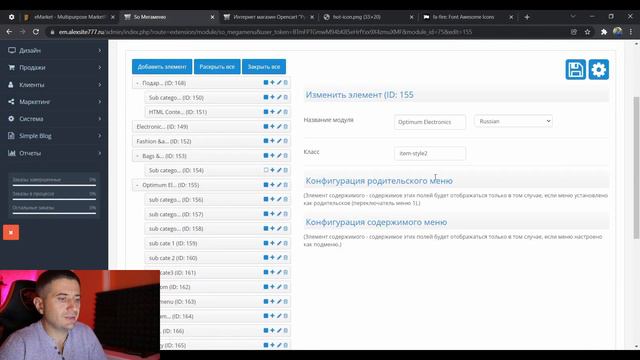This screenshot has width=640, height=360.
Task: Click the Добавить элемент button
Action: click(162, 67)
